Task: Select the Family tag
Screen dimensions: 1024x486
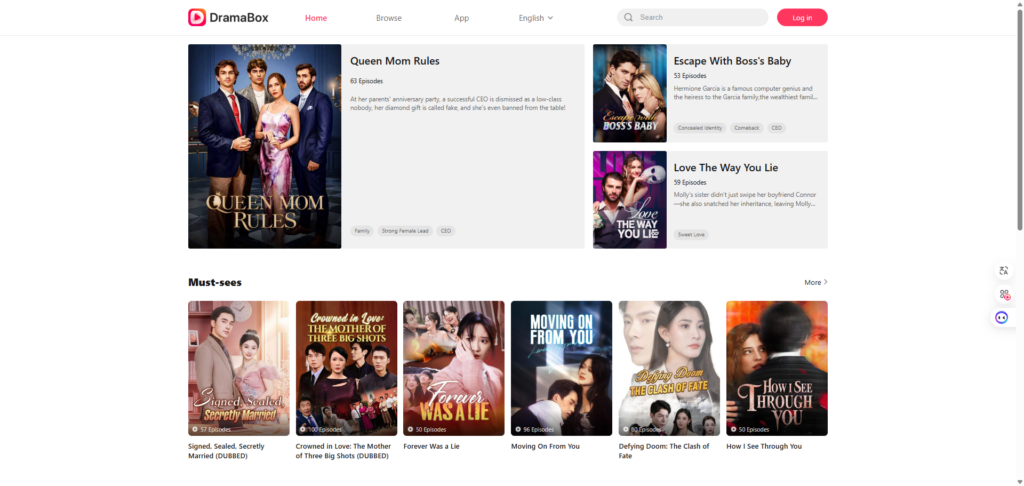Action: pyautogui.click(x=362, y=231)
